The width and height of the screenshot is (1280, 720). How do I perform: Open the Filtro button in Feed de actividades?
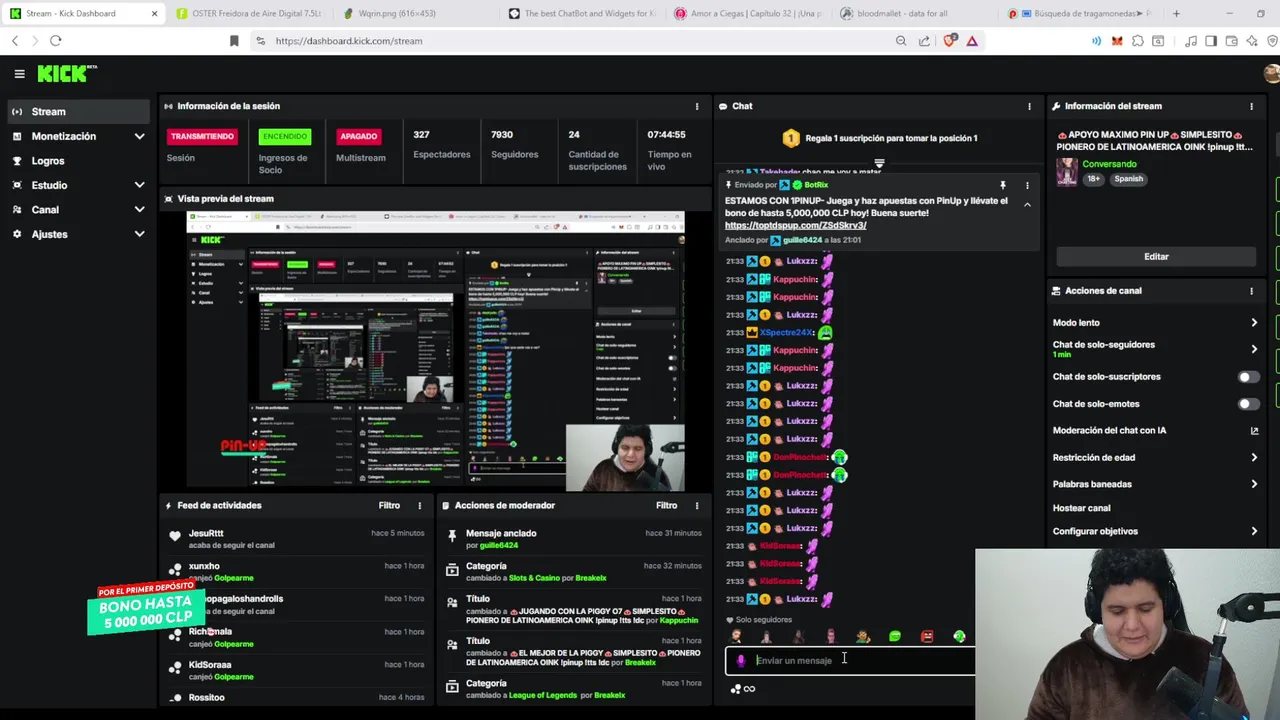tap(389, 506)
